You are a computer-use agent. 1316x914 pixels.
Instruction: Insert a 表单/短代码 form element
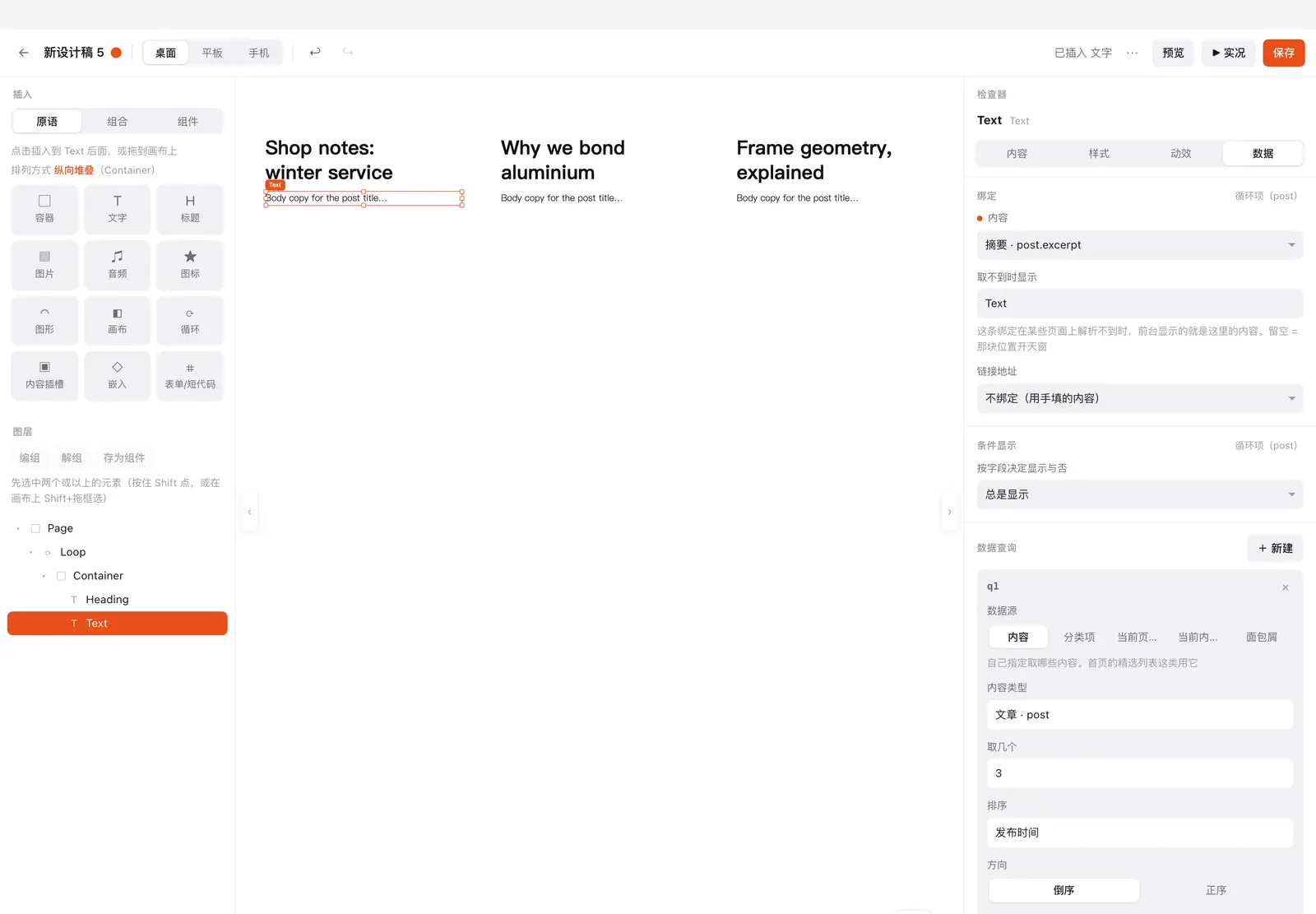[190, 376]
